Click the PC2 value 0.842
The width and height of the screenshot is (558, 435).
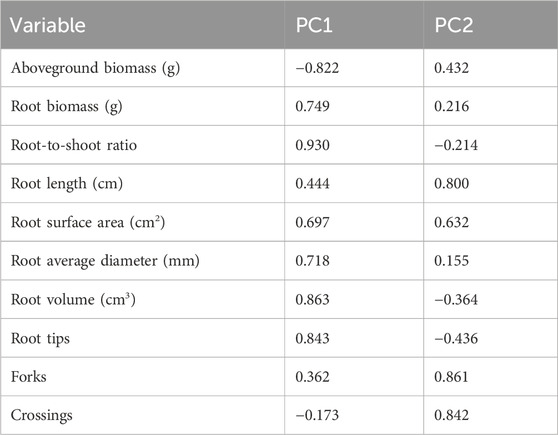click(x=451, y=415)
